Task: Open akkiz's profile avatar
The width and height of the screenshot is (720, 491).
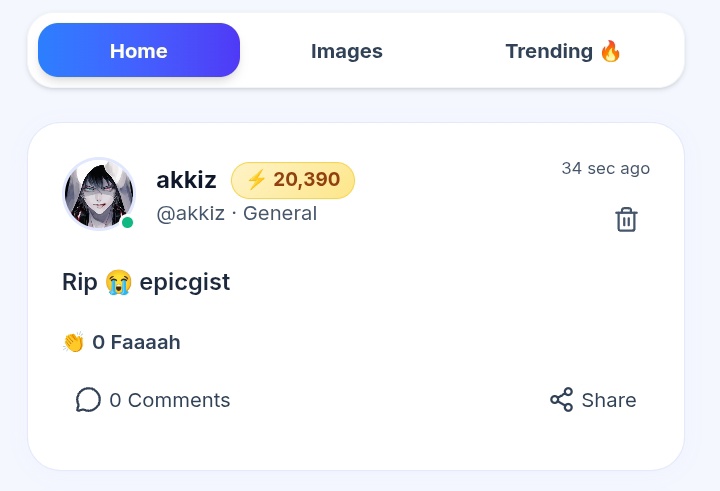Action: point(99,194)
